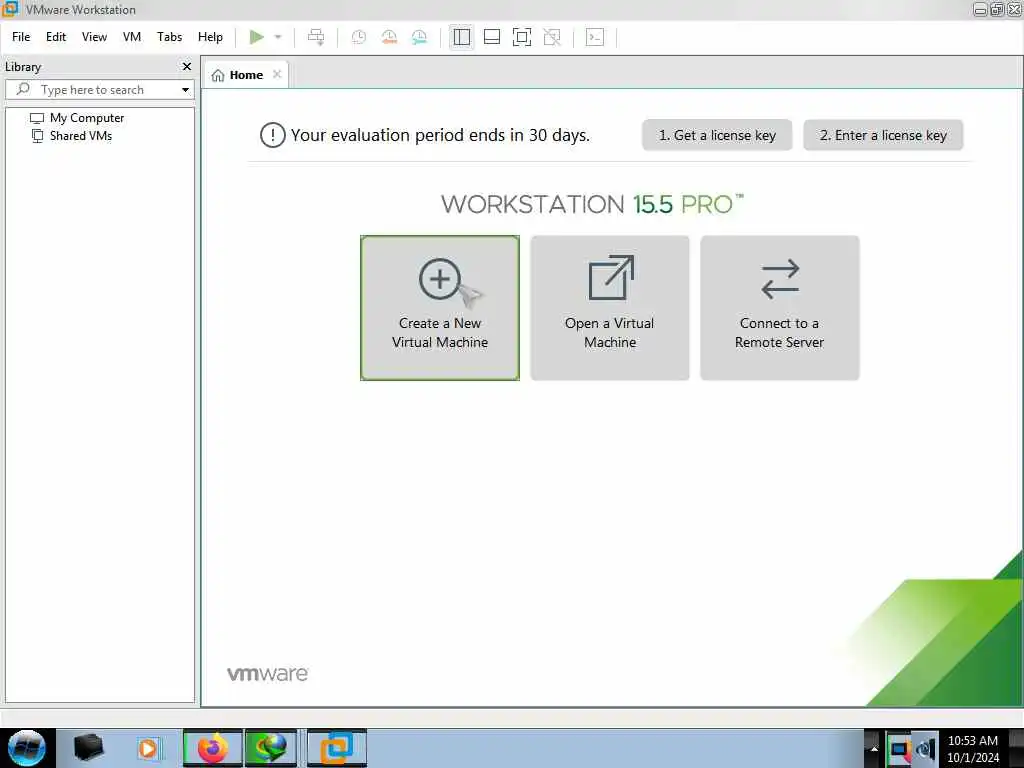Click the green Power On play icon

pyautogui.click(x=257, y=37)
